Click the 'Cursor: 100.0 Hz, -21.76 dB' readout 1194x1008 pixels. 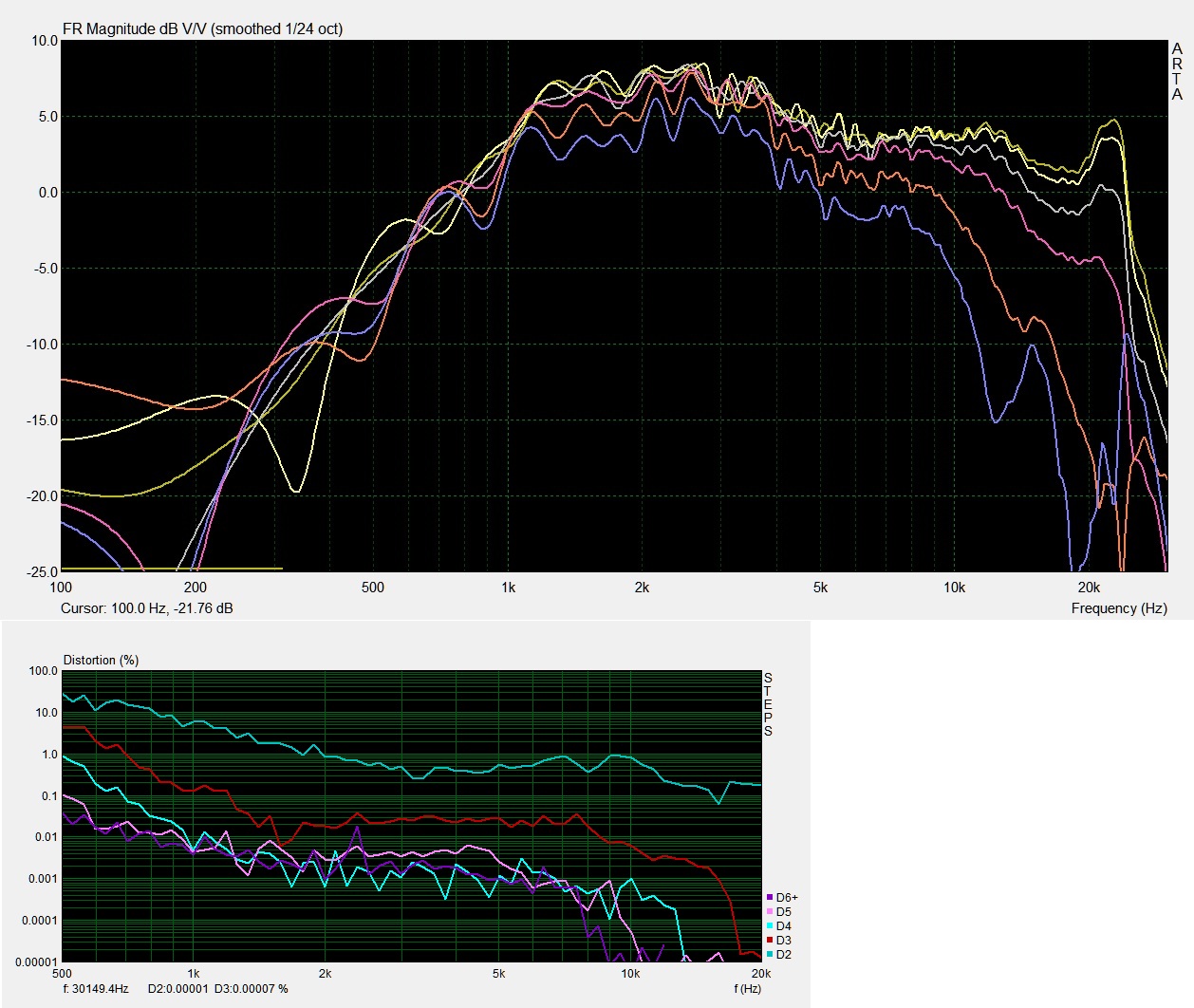pyautogui.click(x=147, y=608)
